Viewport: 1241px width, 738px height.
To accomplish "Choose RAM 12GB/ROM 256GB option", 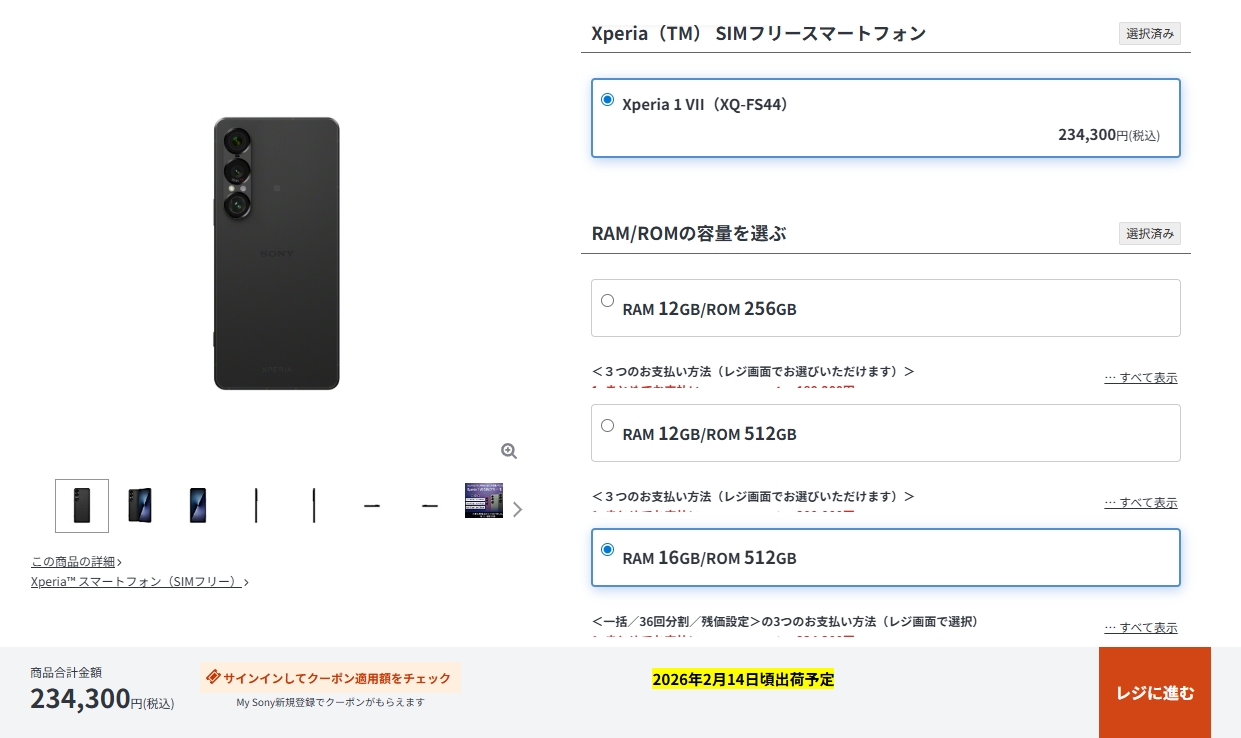I will [x=886, y=308].
